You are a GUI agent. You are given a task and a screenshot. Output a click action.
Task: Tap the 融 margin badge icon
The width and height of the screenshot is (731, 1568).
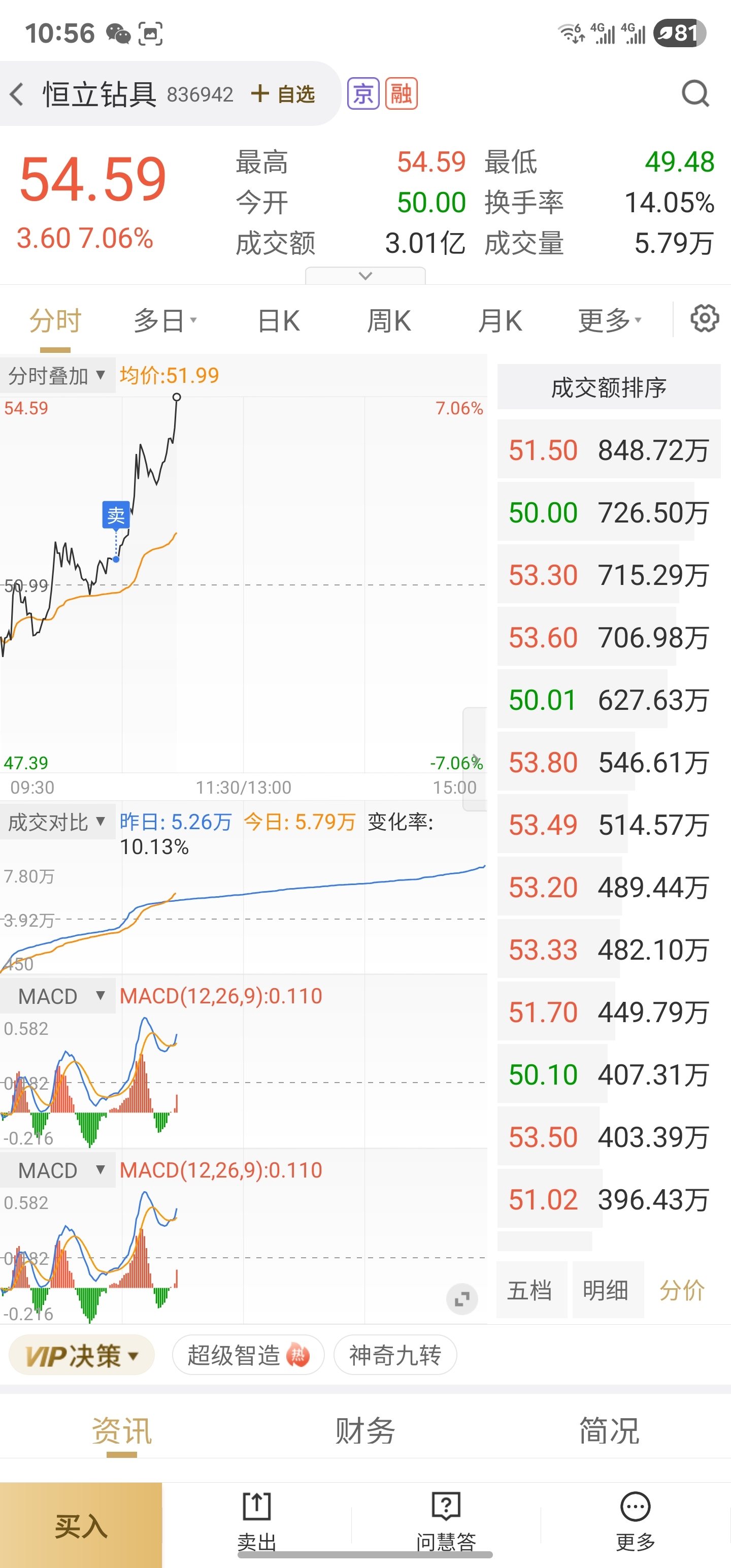pos(401,94)
